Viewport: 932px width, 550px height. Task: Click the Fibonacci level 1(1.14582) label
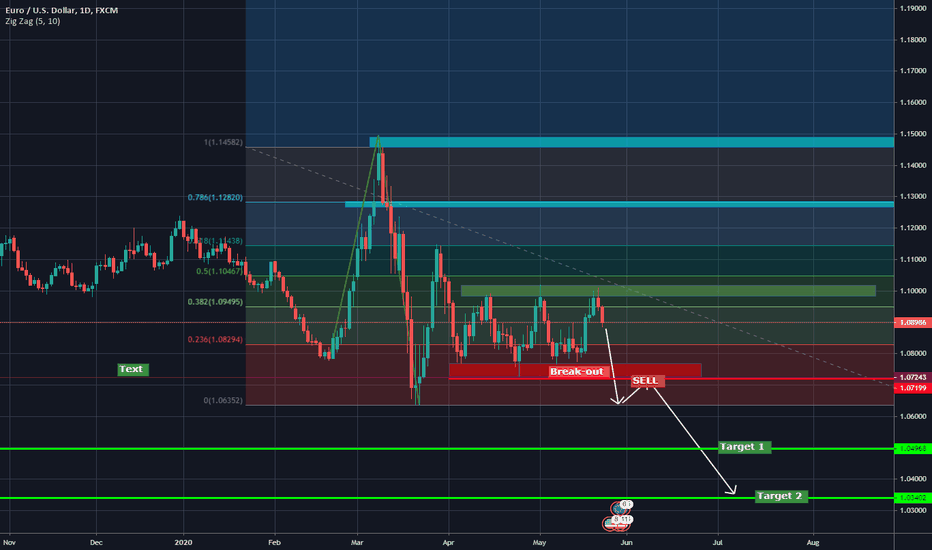(223, 143)
